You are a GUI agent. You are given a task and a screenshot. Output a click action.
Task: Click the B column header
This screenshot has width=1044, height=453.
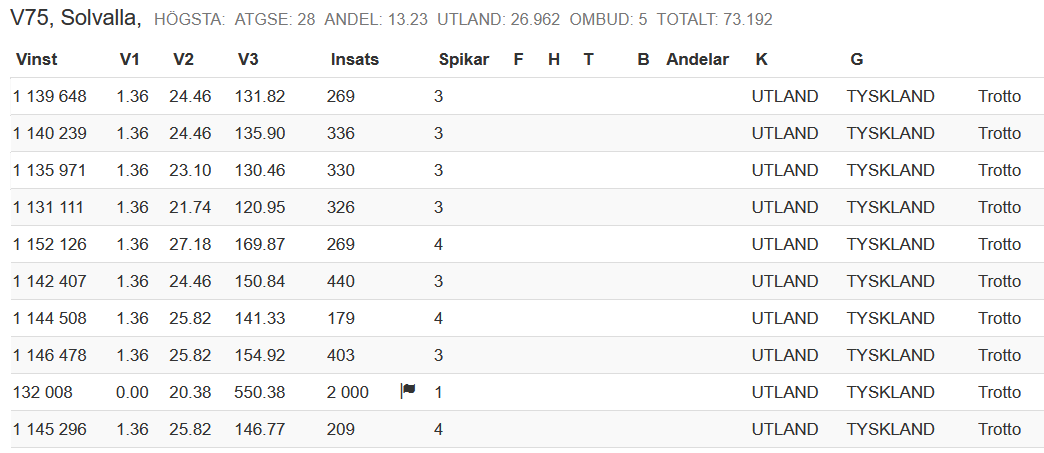coord(643,59)
